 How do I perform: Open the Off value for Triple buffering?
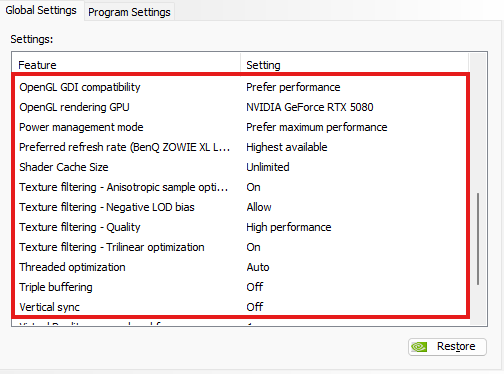tap(255, 287)
